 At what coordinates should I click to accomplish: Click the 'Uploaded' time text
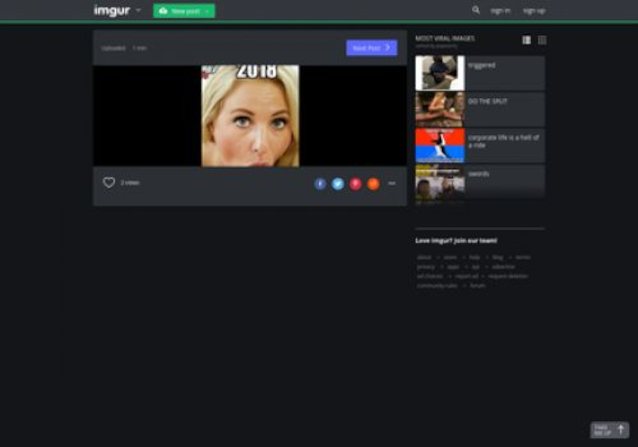(124, 48)
